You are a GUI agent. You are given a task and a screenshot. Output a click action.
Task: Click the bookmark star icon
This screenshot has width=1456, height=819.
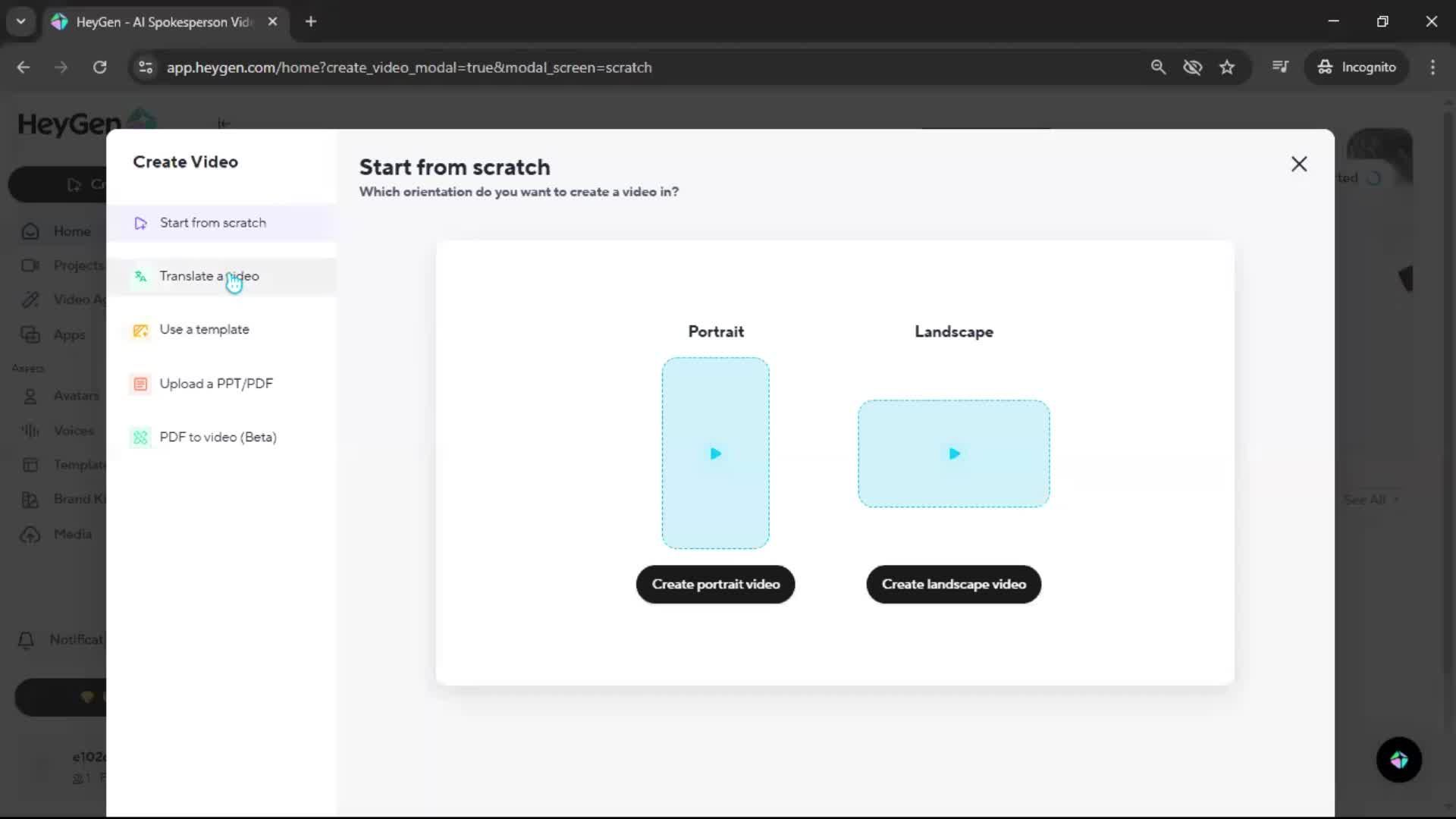(1227, 67)
